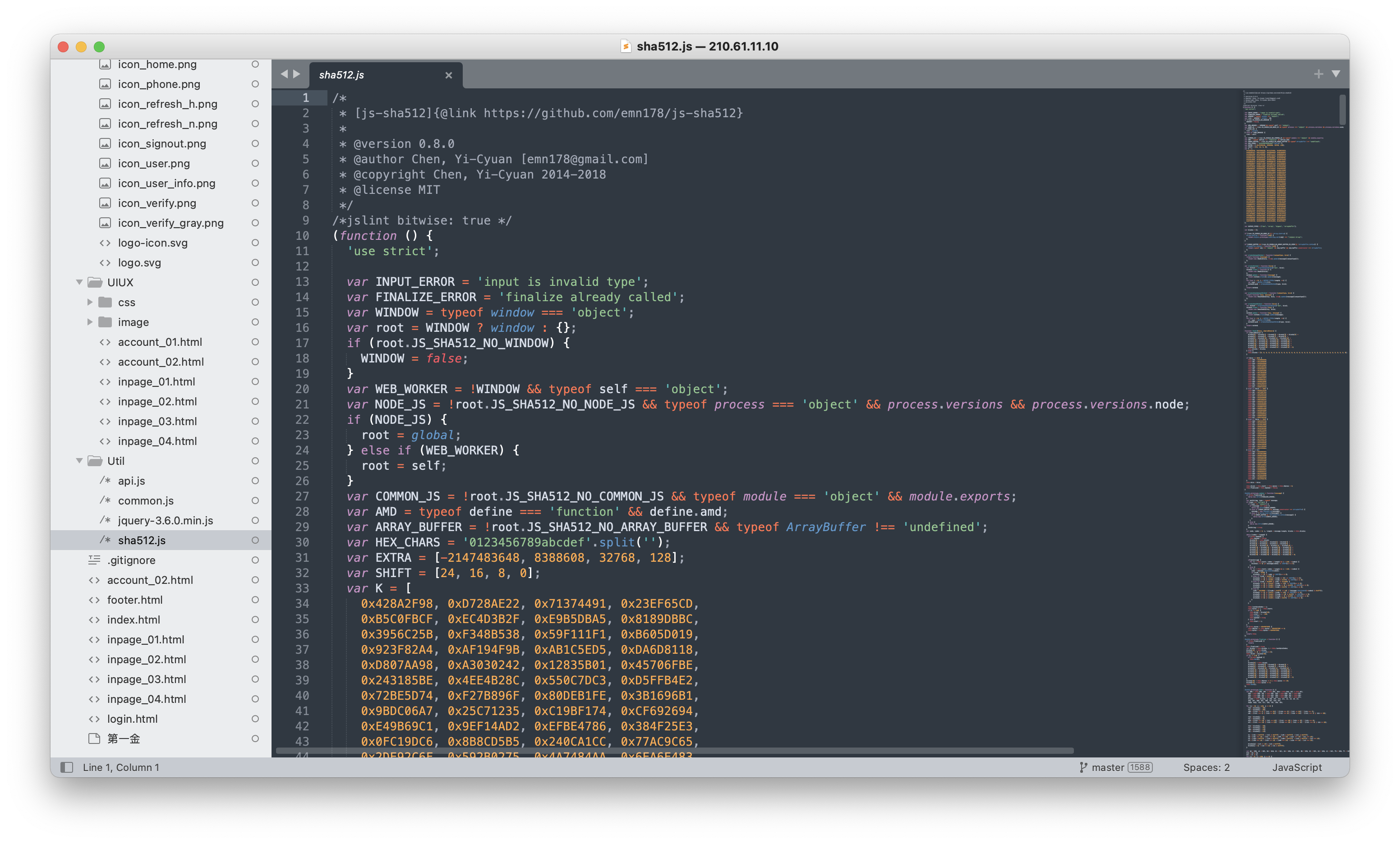
Task: Click the Line 1, Column 1 indicator
Action: pyautogui.click(x=121, y=767)
